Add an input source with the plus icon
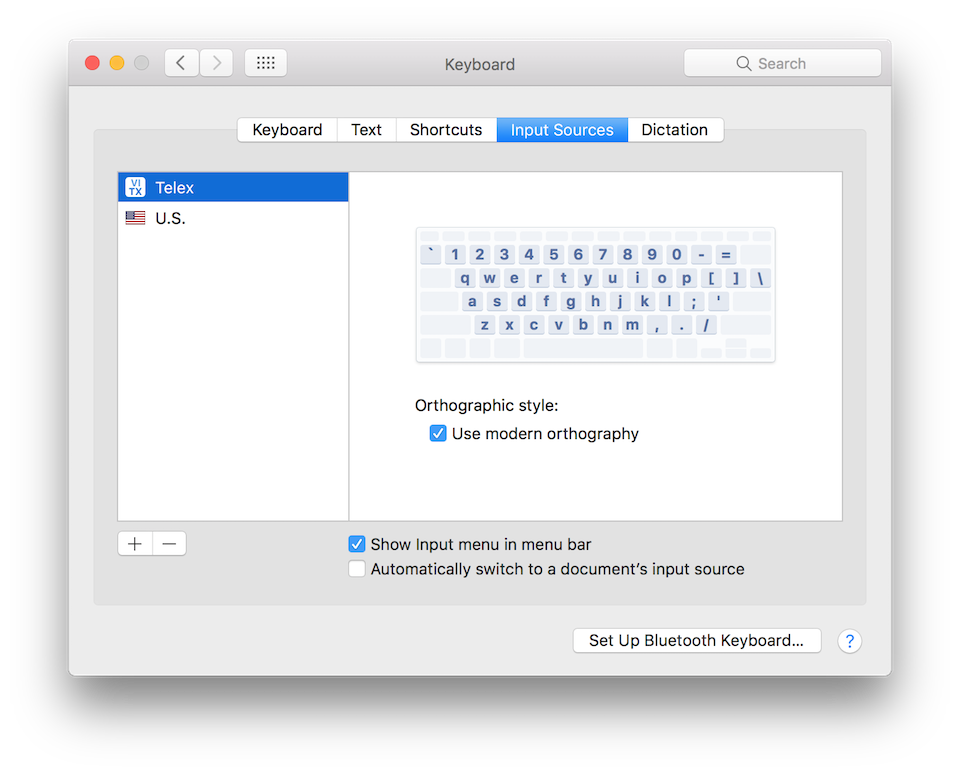Viewport: 960px width, 774px height. (x=134, y=543)
